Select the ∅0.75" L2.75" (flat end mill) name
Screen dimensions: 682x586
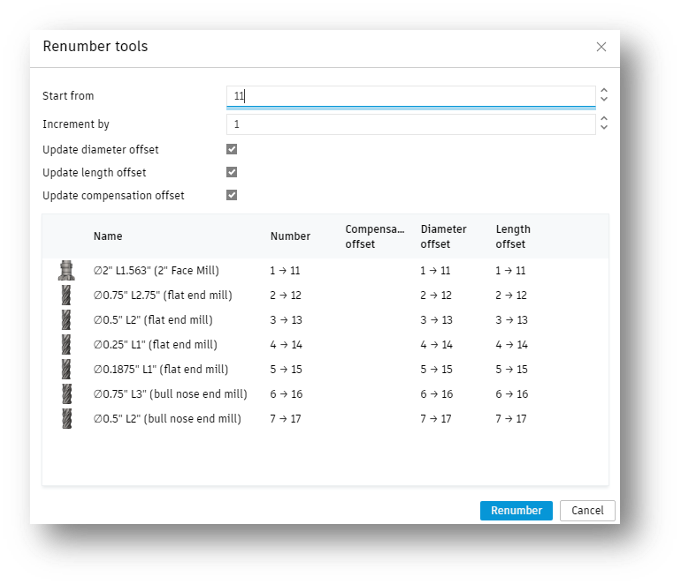(163, 295)
